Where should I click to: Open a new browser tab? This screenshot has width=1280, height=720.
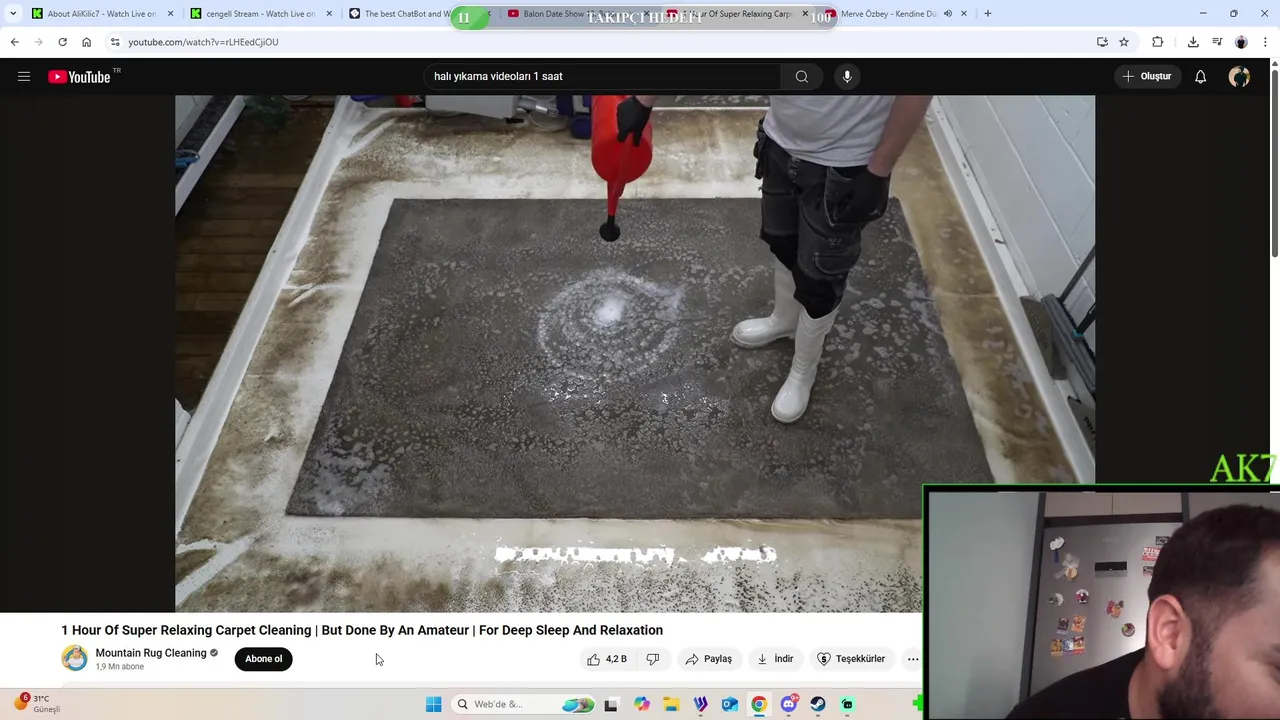987,14
